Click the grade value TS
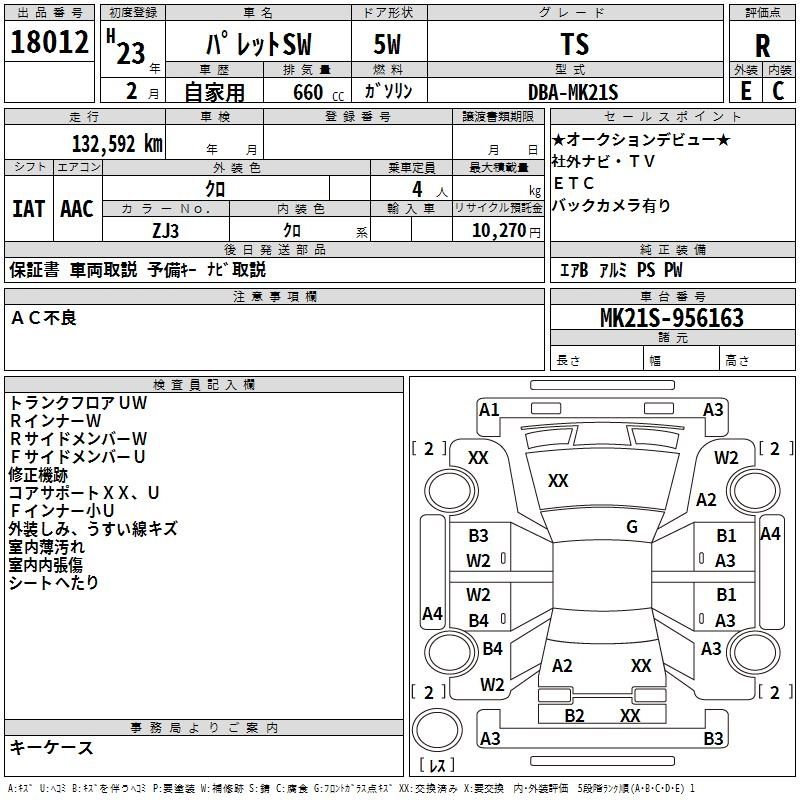This screenshot has height=800, width=800. tap(575, 44)
